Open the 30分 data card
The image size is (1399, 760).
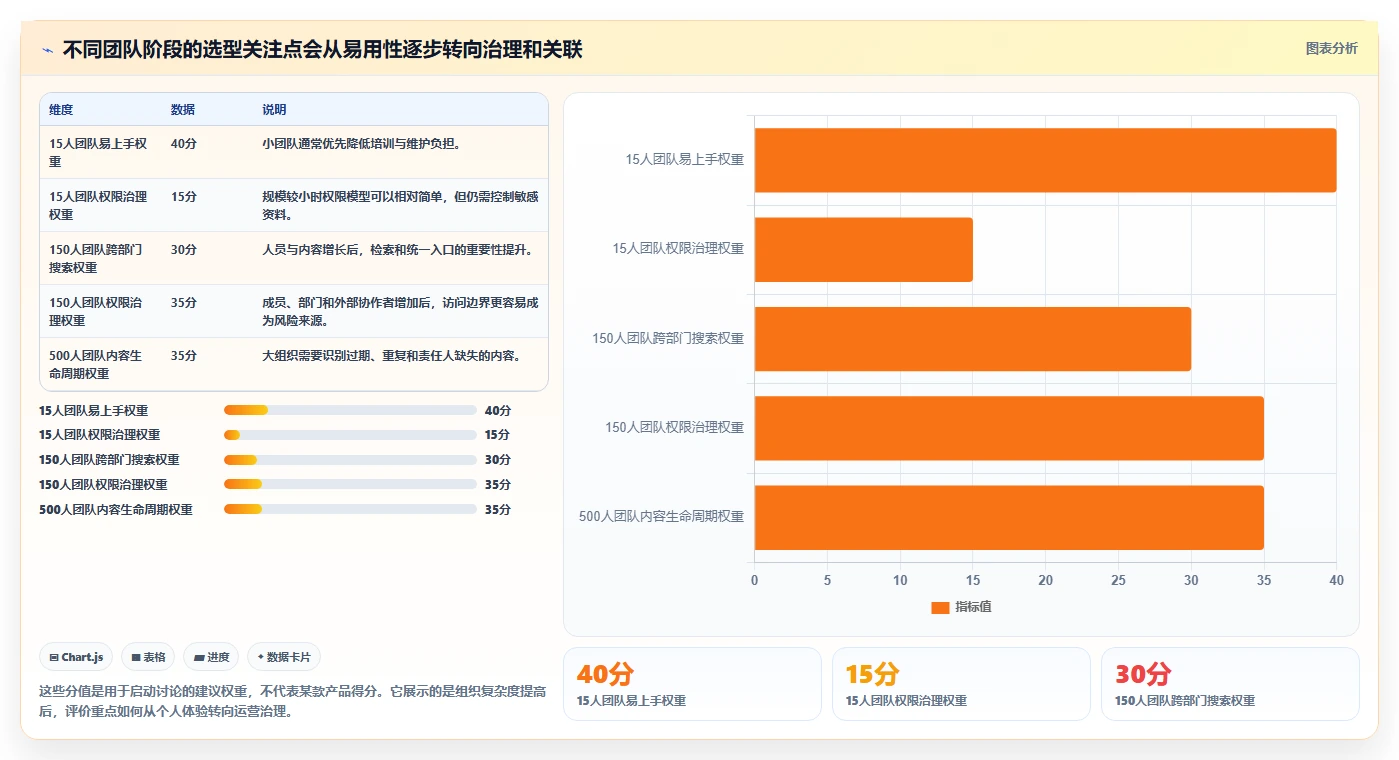[1230, 684]
